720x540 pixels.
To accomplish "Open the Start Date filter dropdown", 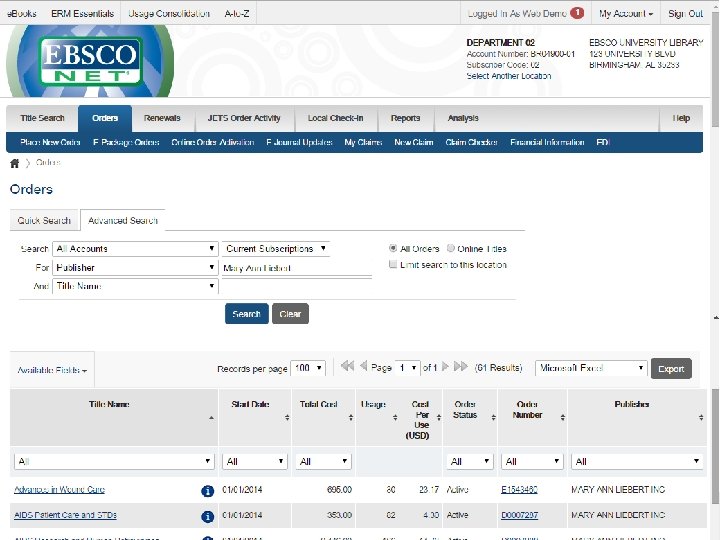I will point(255,461).
